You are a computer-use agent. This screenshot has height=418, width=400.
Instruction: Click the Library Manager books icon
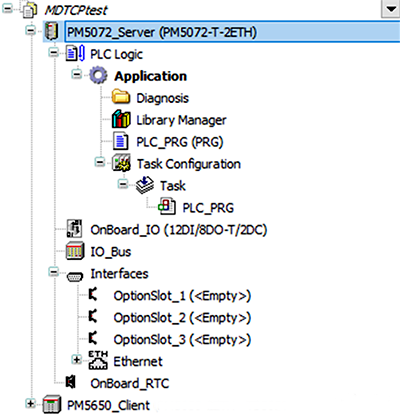tap(121, 119)
